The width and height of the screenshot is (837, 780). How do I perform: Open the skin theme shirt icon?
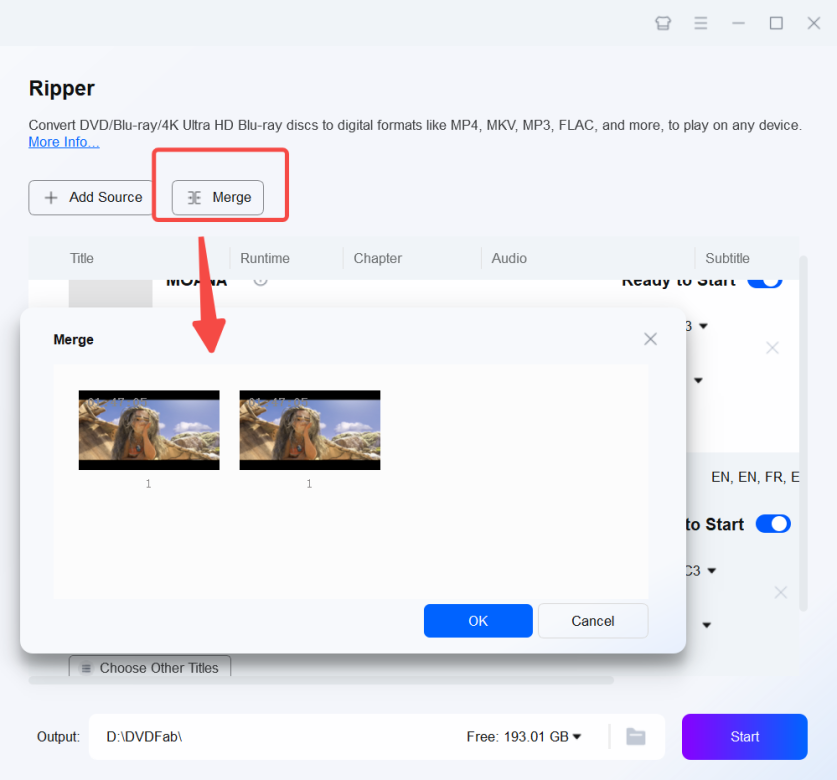(x=663, y=23)
